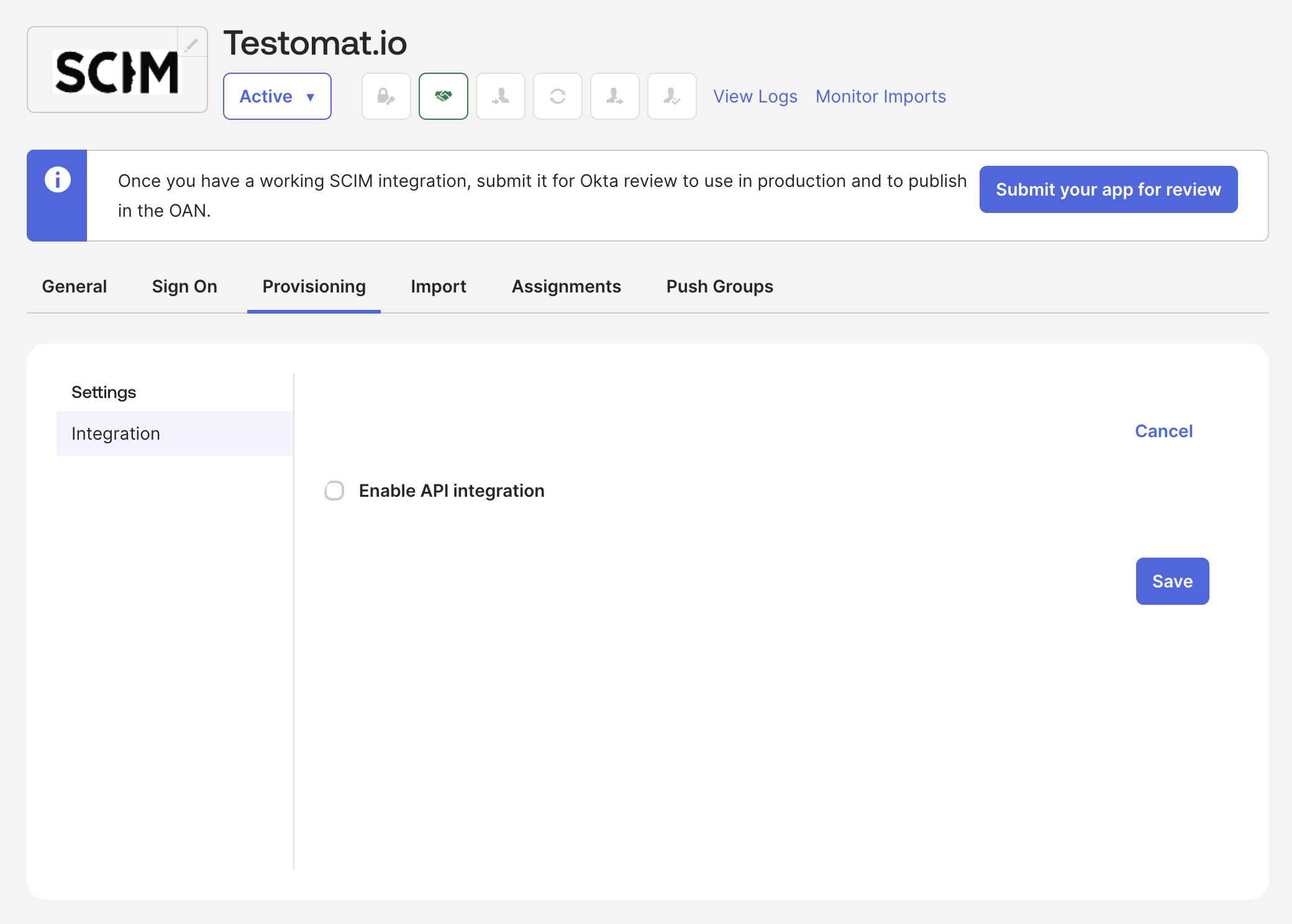Click the user verification check icon
The width and height of the screenshot is (1292, 924).
[x=671, y=96]
